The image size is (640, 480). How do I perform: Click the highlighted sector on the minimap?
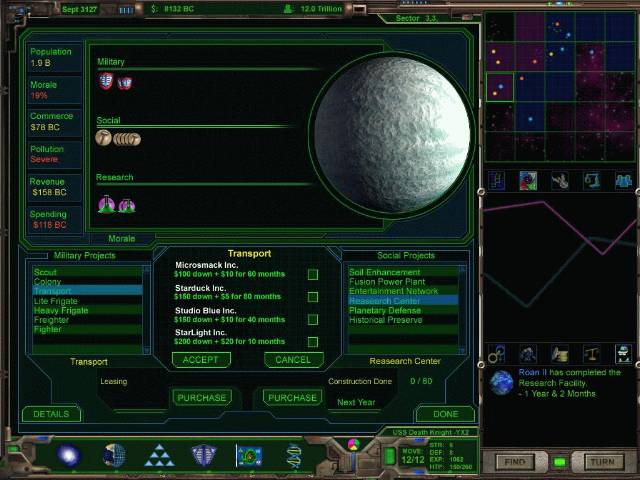pos(500,87)
